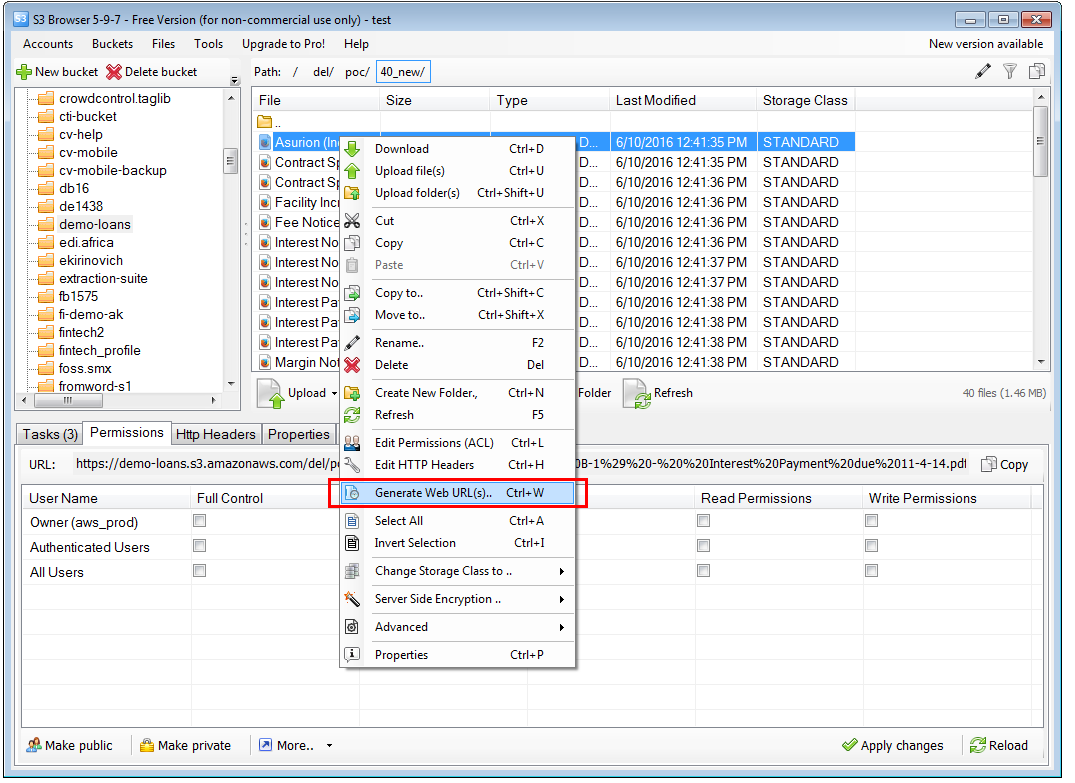Click the Edit Permissions (ACL) users icon

pyautogui.click(x=352, y=443)
